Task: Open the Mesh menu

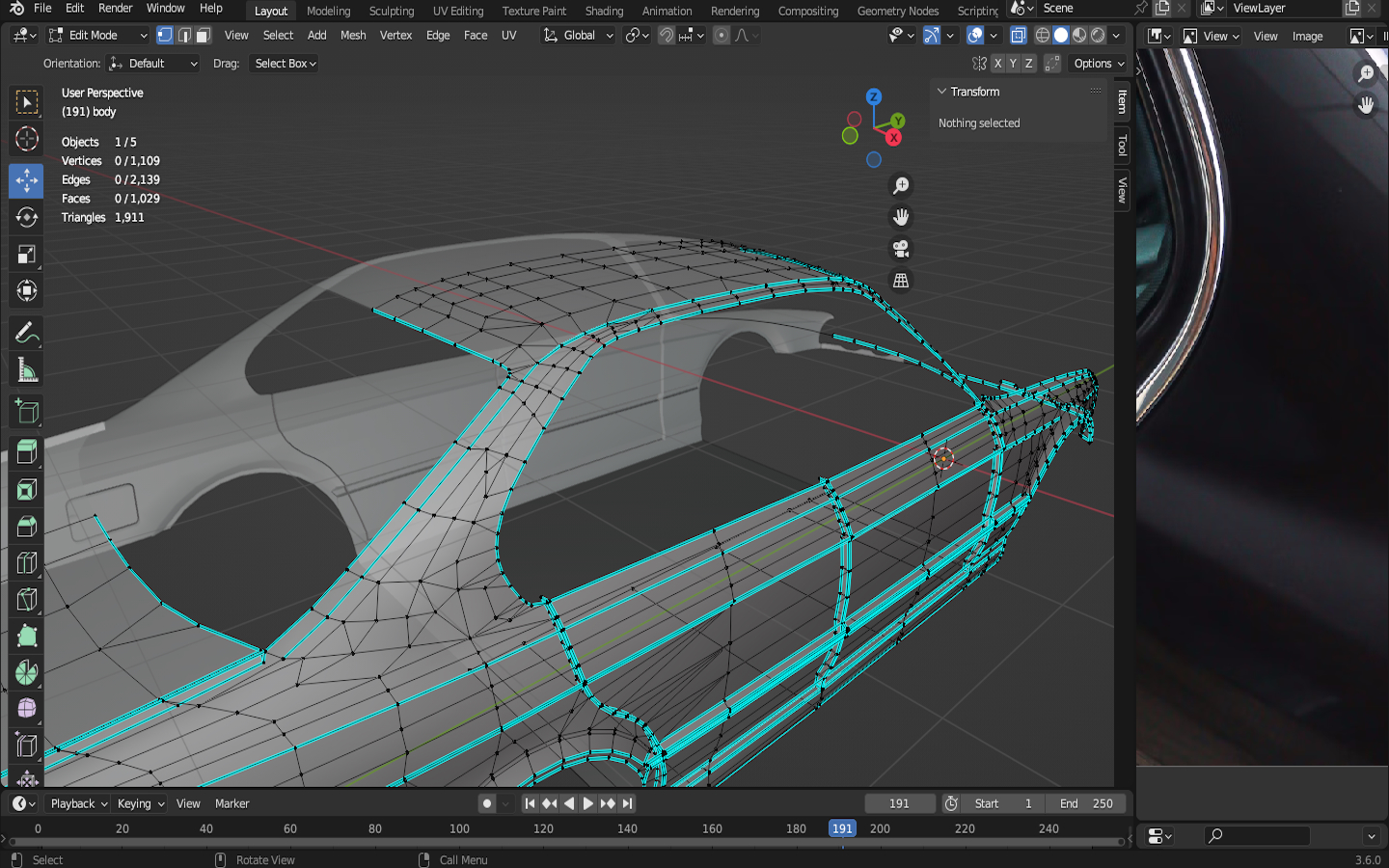Action: [x=353, y=36]
